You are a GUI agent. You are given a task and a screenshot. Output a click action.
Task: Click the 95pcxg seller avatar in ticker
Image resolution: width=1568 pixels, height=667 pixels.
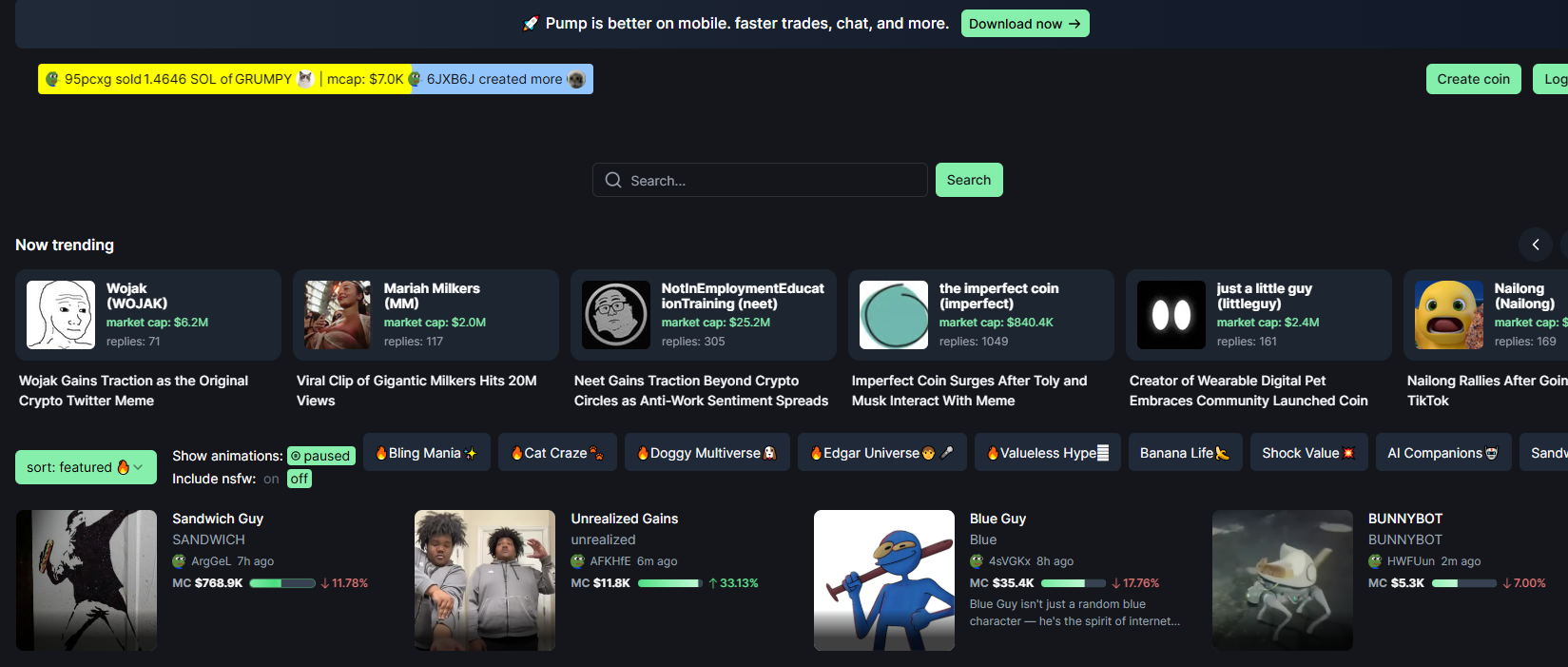pyautogui.click(x=52, y=79)
